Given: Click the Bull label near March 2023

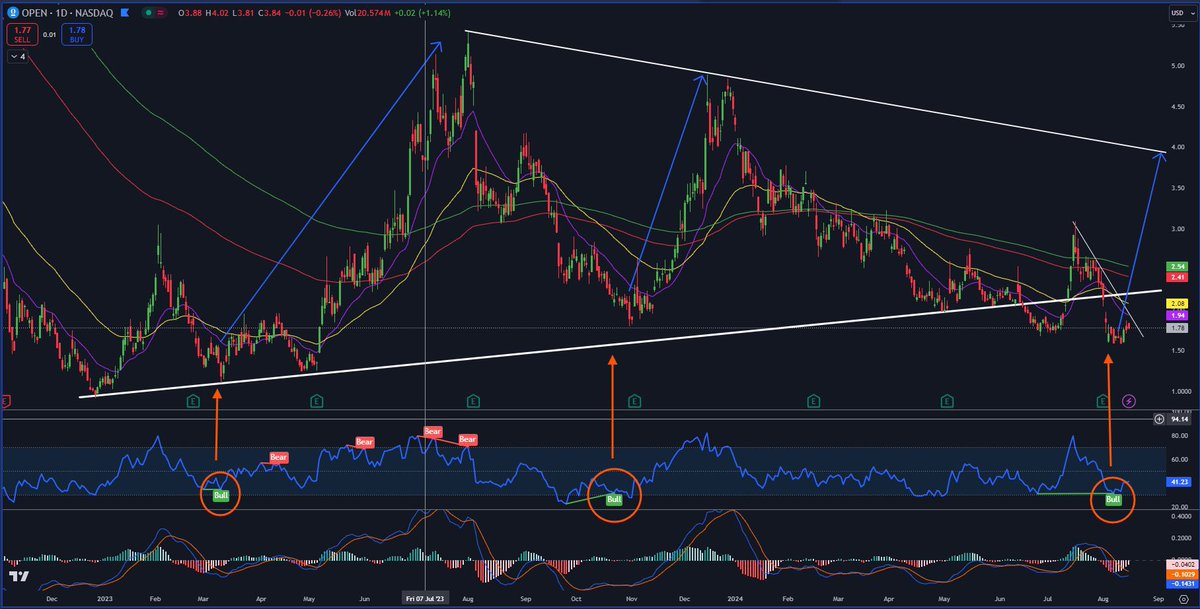Looking at the screenshot, I should click(221, 495).
